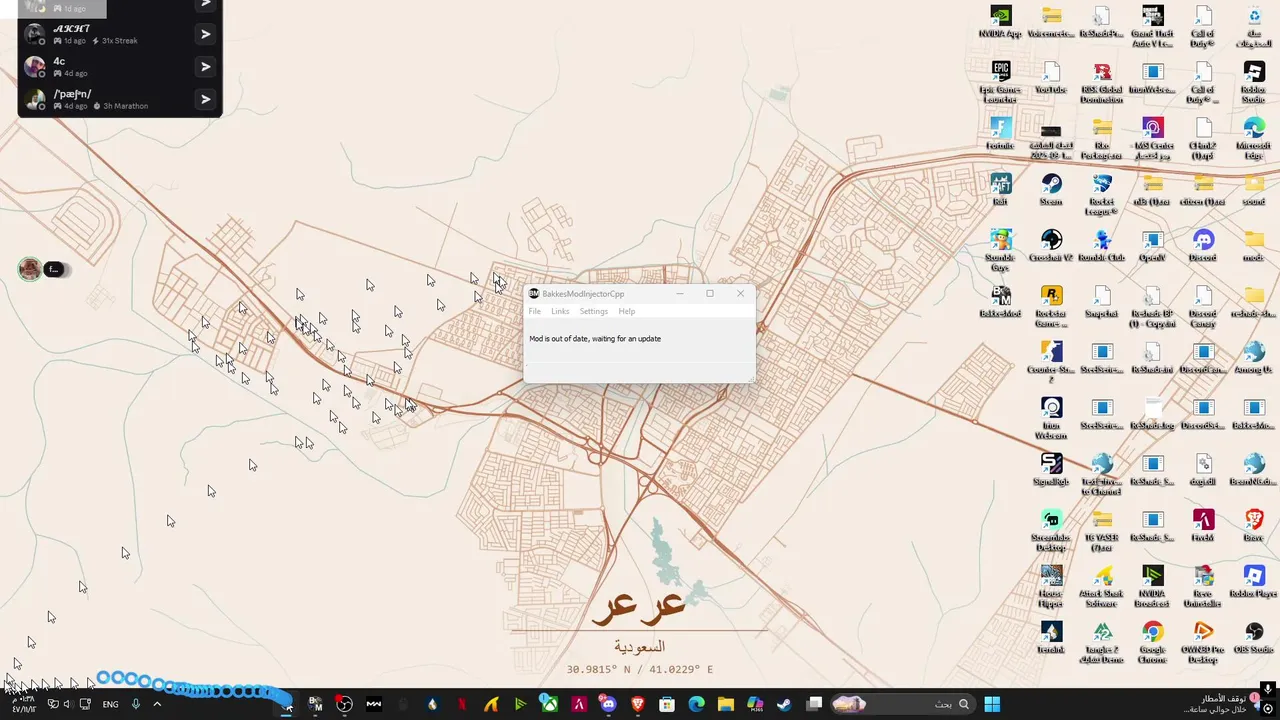
Task: Select the Rocket League desktop icon
Action: coord(1102,195)
